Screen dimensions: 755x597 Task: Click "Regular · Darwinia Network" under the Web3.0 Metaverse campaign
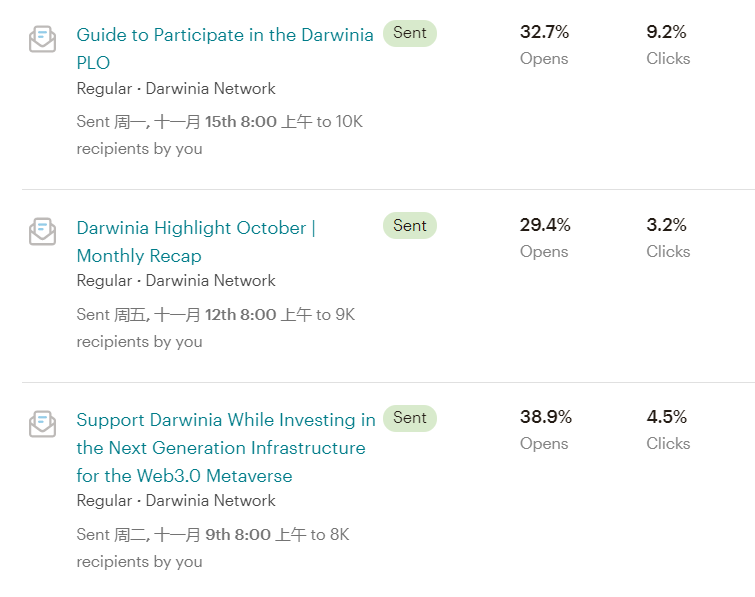(176, 500)
